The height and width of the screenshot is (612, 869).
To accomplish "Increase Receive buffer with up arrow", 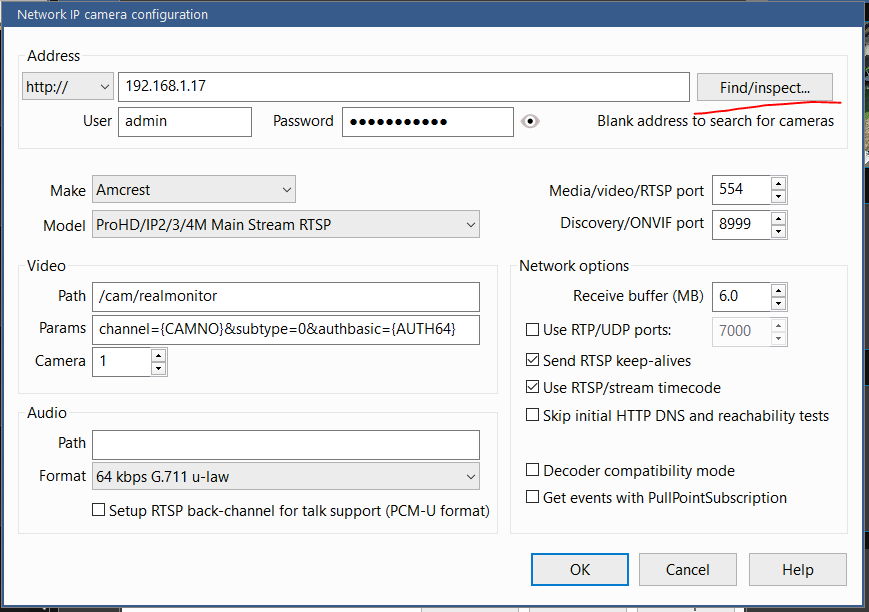I will pos(779,290).
